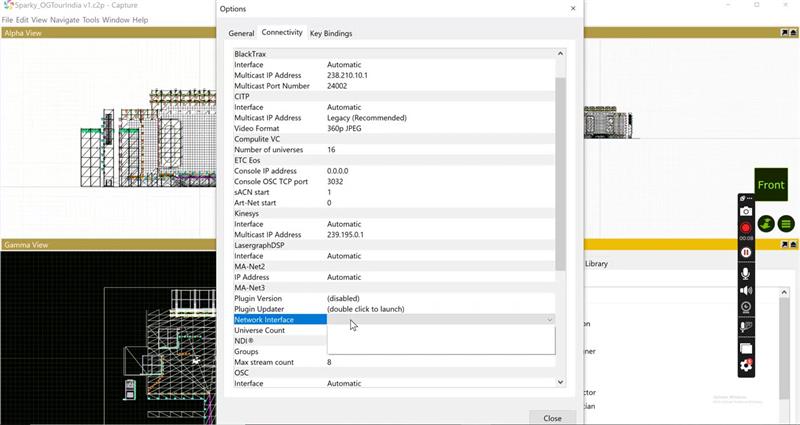Pop out the Library panel with arrow icon
This screenshot has height=425, width=800.
pyautogui.click(x=784, y=245)
